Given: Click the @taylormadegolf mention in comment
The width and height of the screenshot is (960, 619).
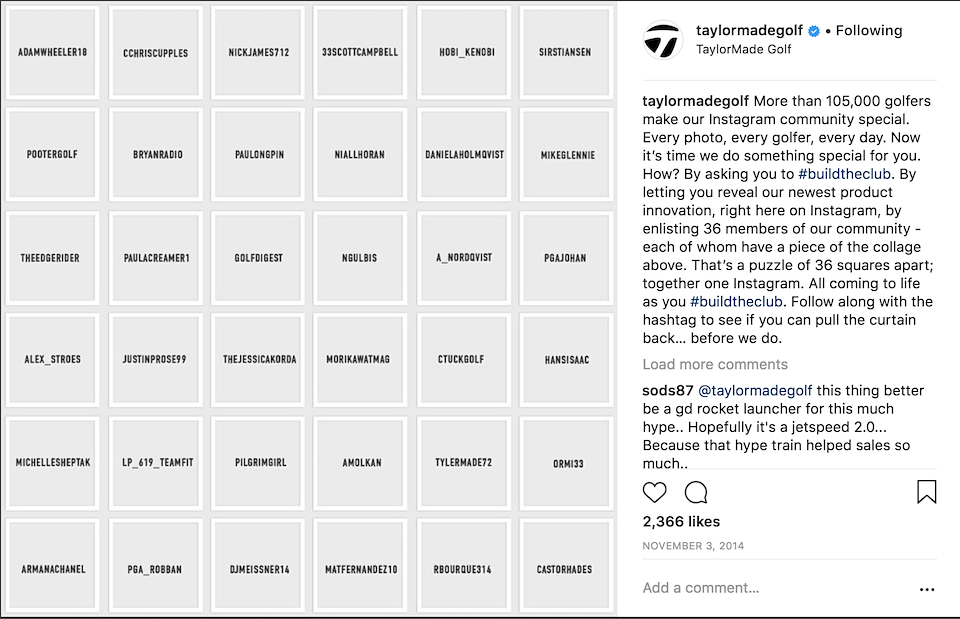Looking at the screenshot, I should click(755, 391).
